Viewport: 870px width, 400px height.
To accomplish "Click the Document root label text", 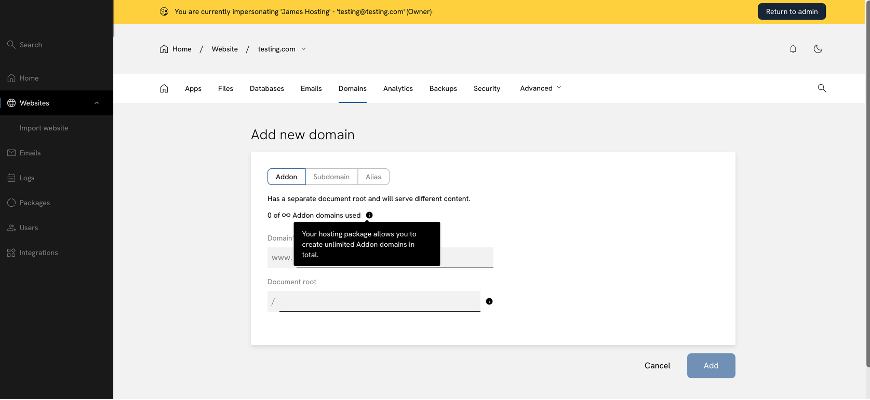I will pos(292,281).
